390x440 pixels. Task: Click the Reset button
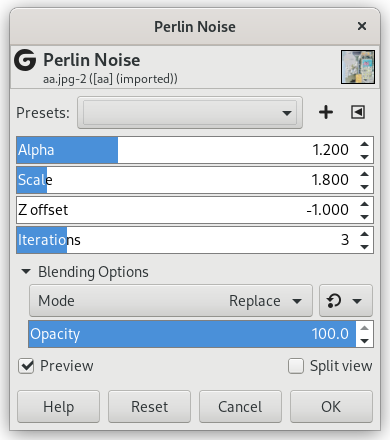tap(149, 407)
